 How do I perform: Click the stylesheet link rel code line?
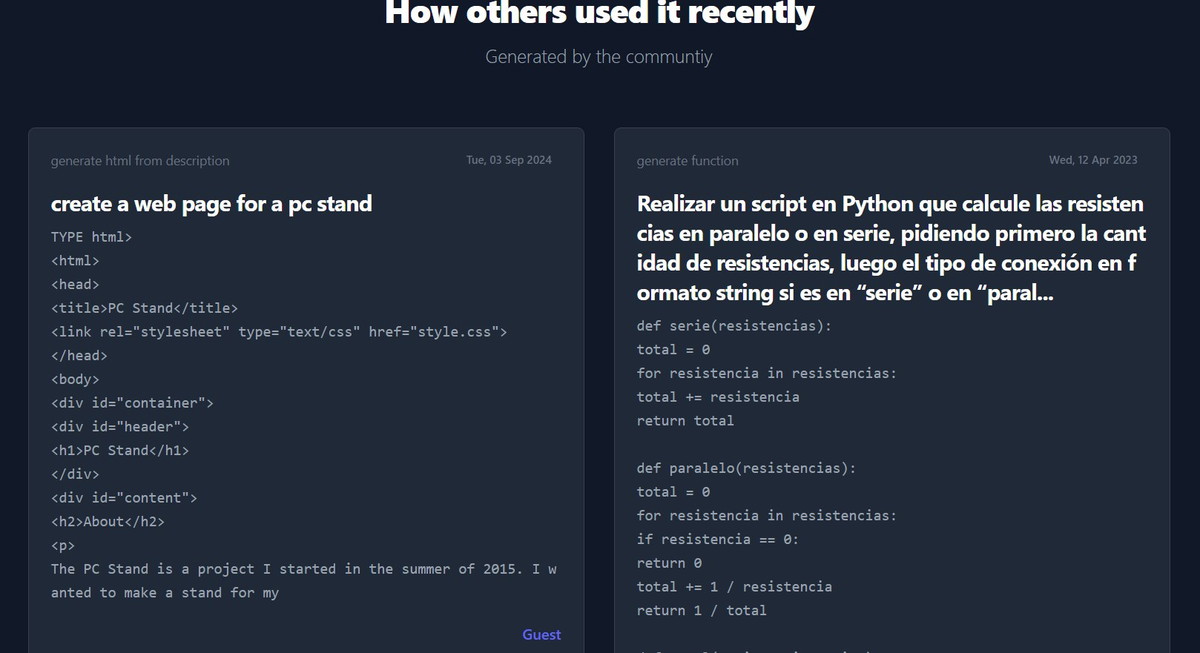279,332
